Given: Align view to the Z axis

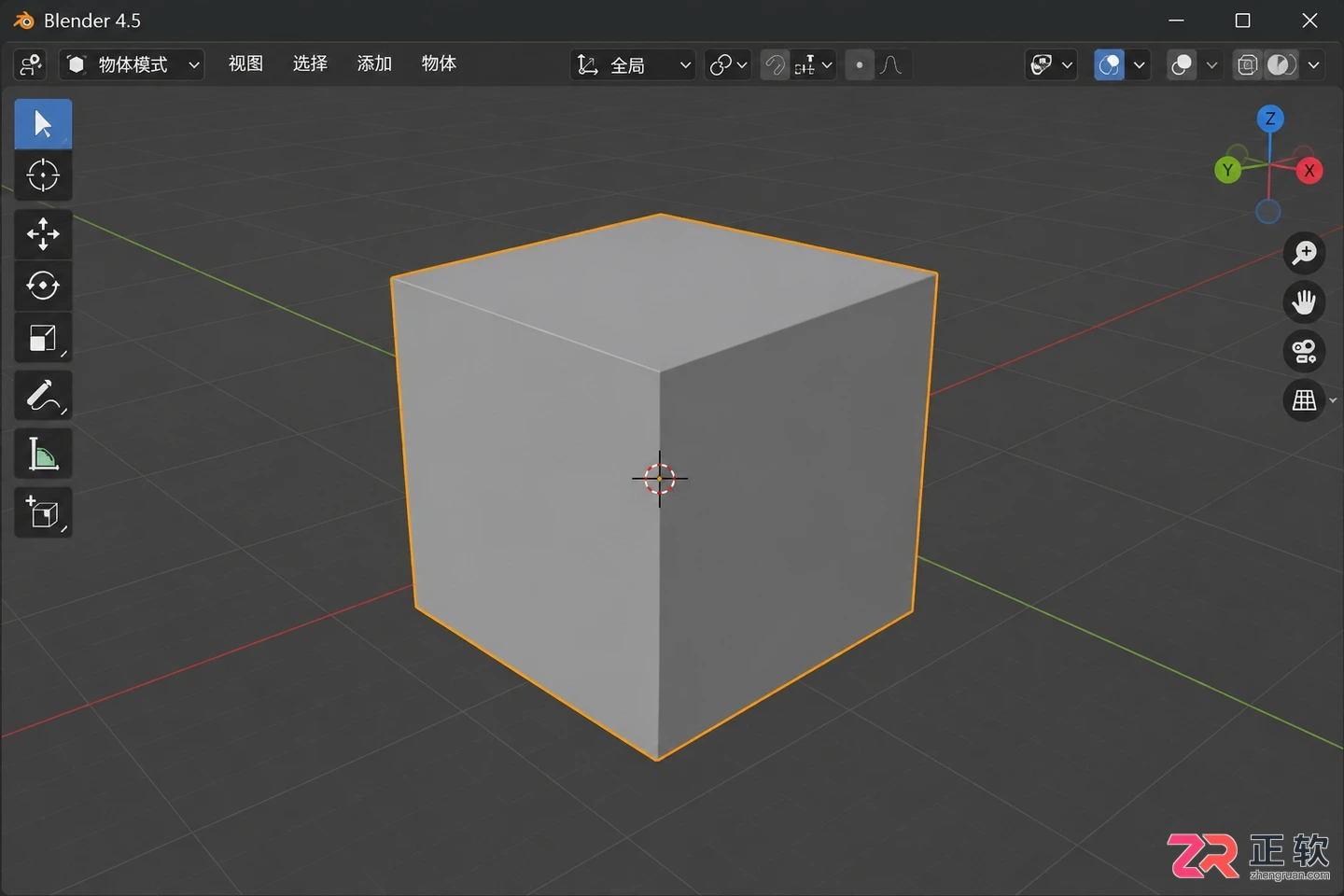Looking at the screenshot, I should click(1269, 119).
